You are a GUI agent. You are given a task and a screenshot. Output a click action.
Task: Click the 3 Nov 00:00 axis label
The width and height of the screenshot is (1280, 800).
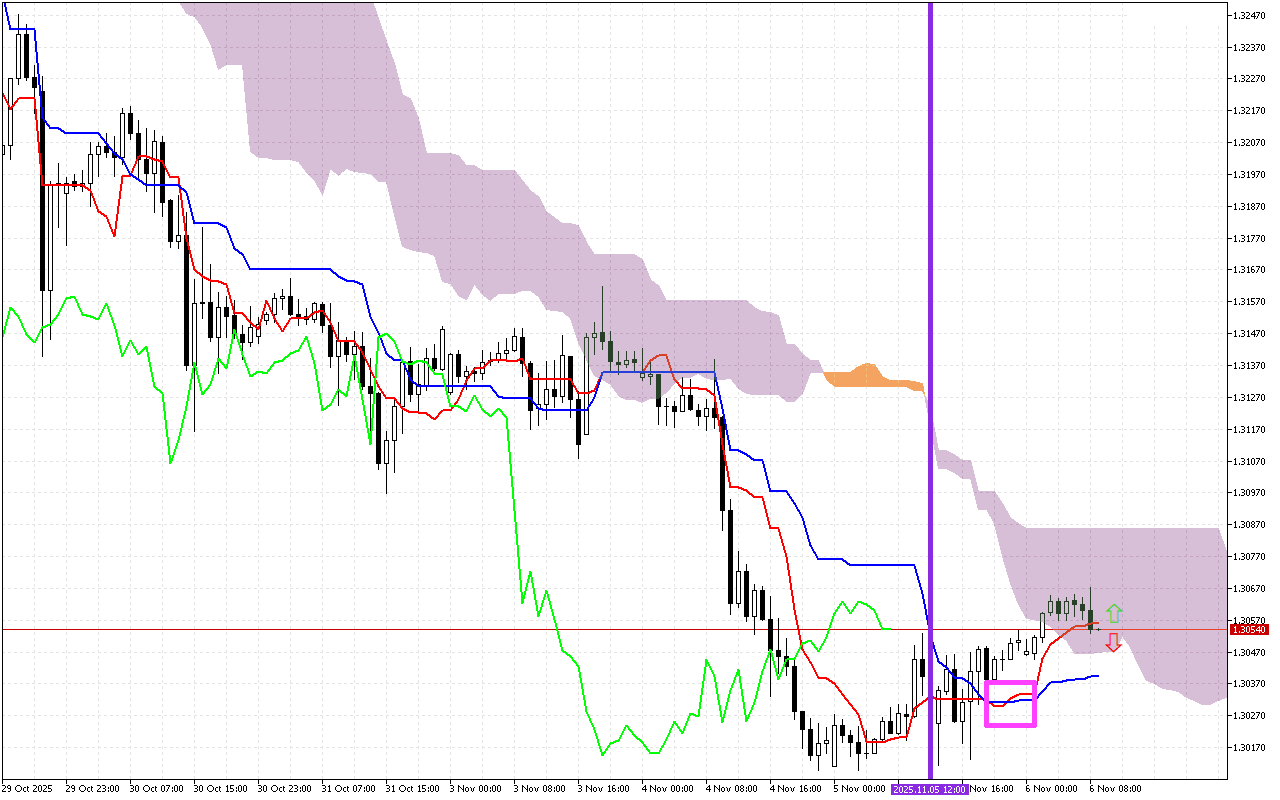pyautogui.click(x=475, y=788)
